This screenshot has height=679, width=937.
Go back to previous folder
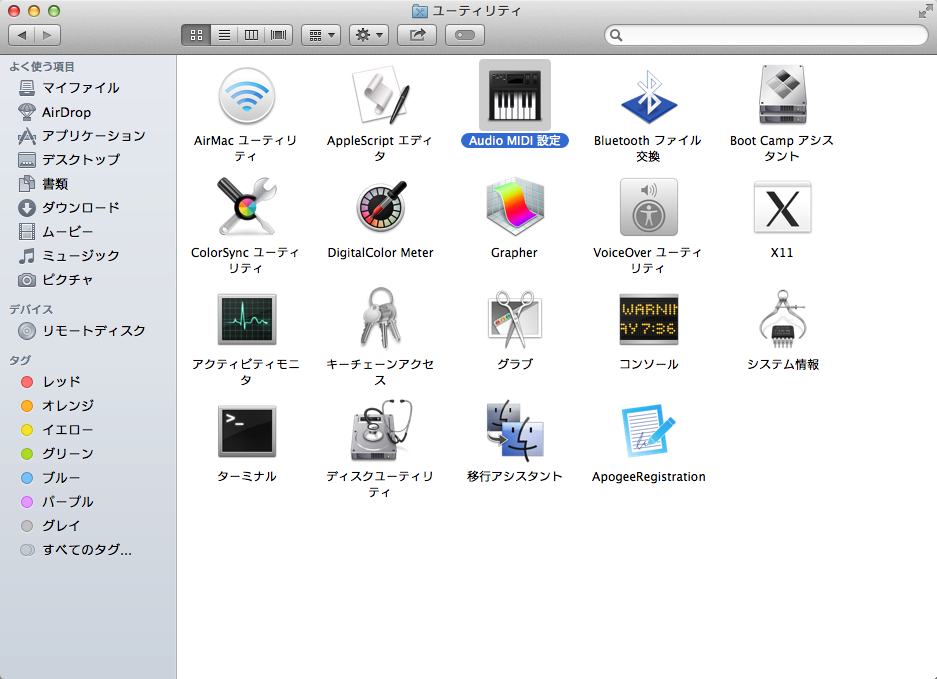click(x=22, y=35)
